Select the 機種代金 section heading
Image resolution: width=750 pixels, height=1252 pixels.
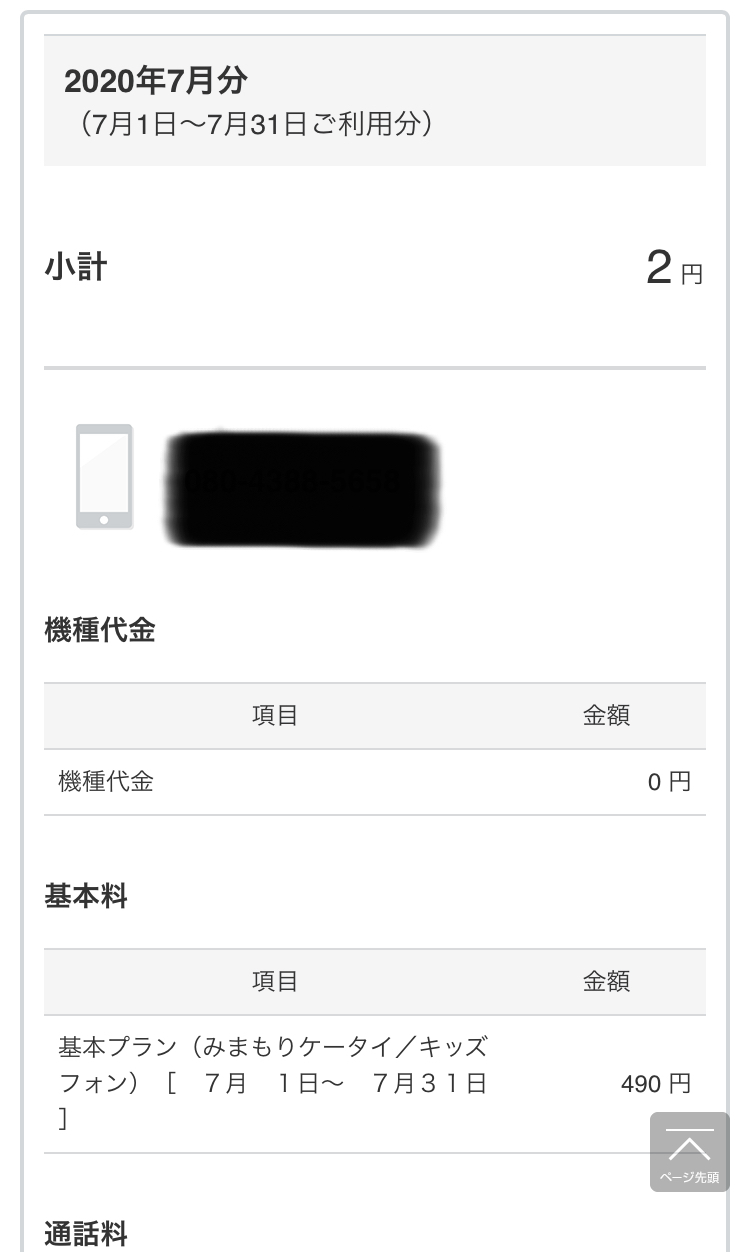100,630
